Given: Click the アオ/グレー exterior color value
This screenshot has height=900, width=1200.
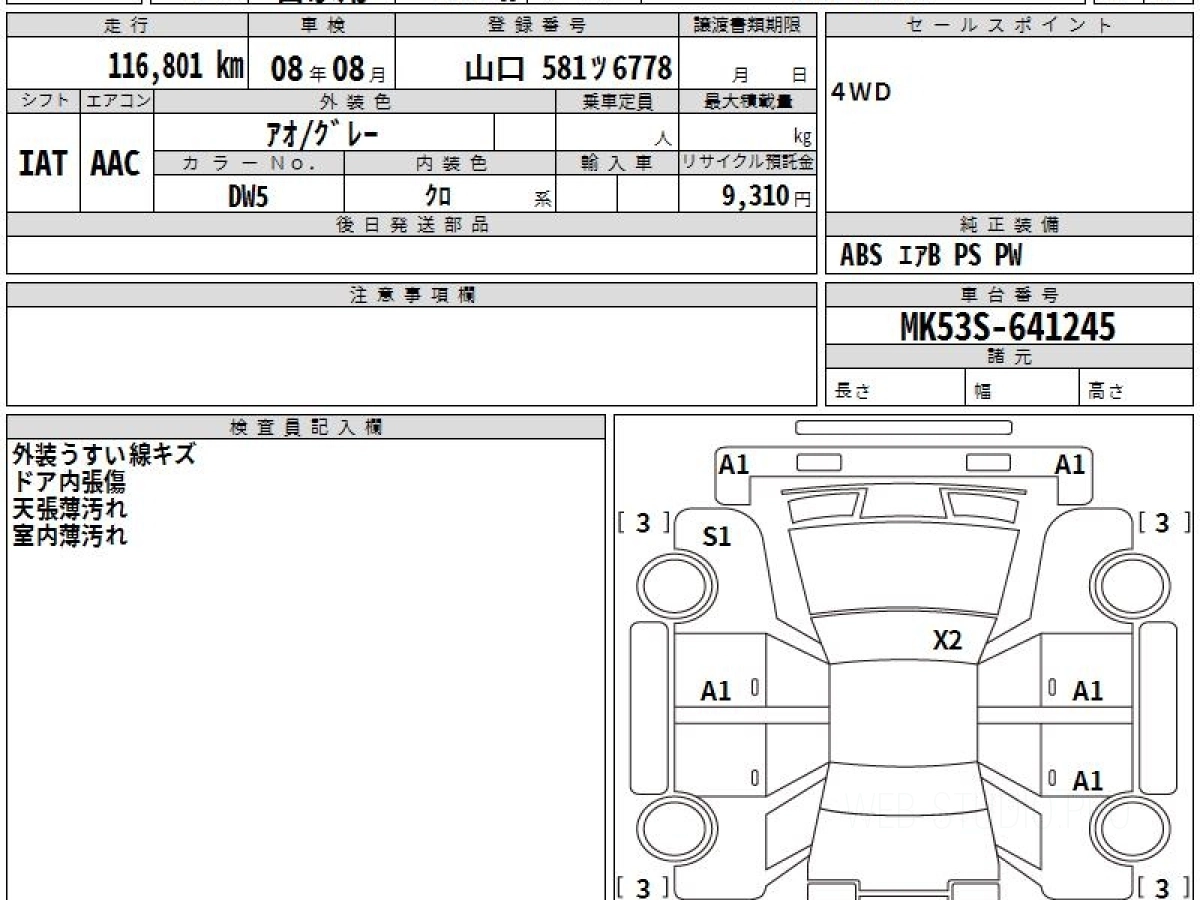Looking at the screenshot, I should (323, 133).
